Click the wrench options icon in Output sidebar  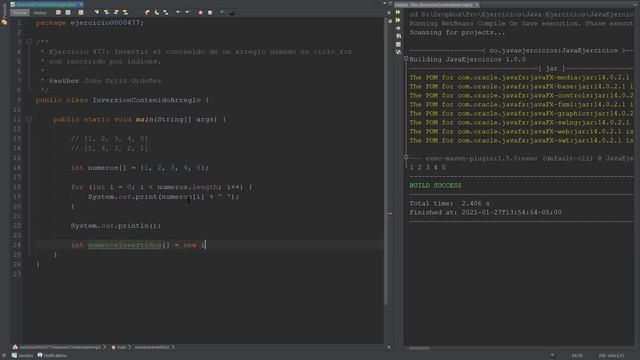coord(398,52)
